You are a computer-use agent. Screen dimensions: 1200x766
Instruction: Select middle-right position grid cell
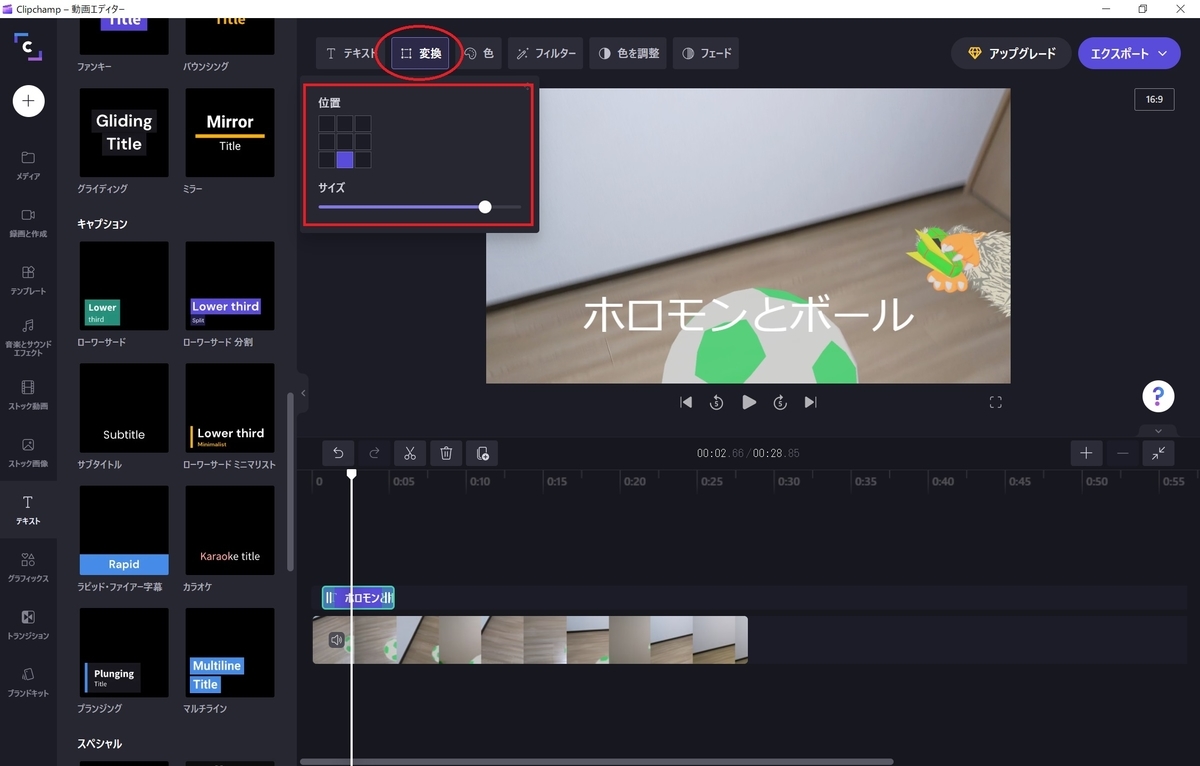(x=363, y=142)
